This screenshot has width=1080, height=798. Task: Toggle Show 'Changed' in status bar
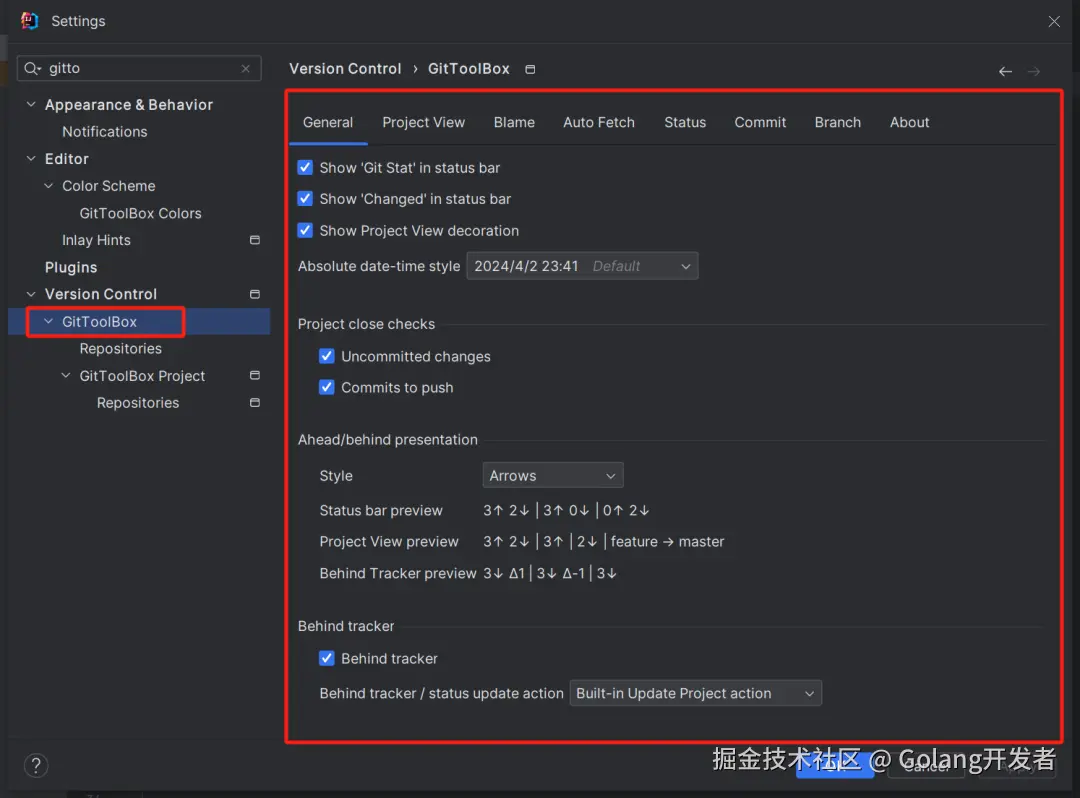coord(305,199)
